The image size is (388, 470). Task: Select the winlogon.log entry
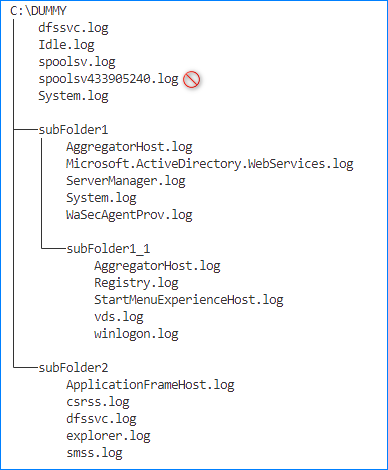136,334
